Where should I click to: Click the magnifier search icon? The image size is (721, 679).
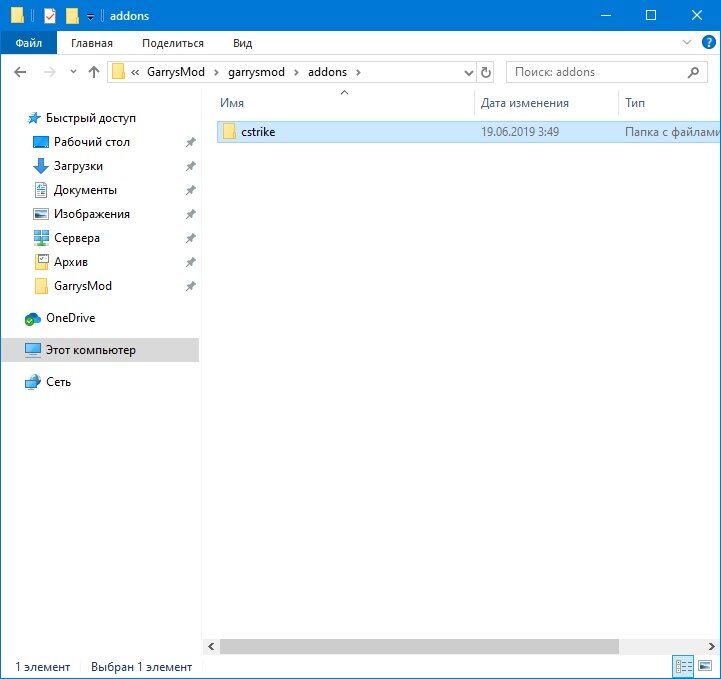[x=693, y=72]
